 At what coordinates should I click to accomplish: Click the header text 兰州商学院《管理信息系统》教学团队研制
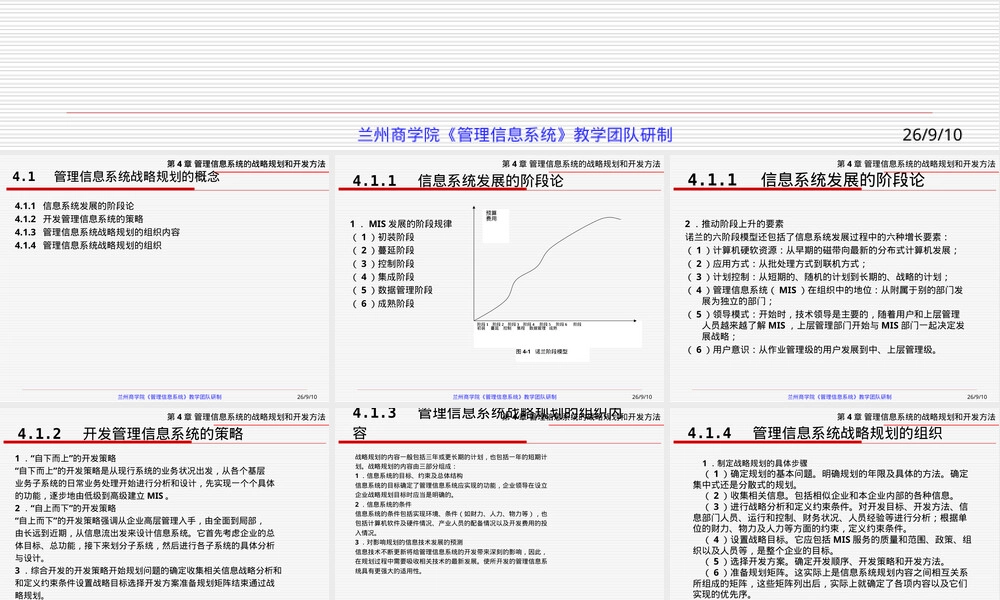(515, 135)
